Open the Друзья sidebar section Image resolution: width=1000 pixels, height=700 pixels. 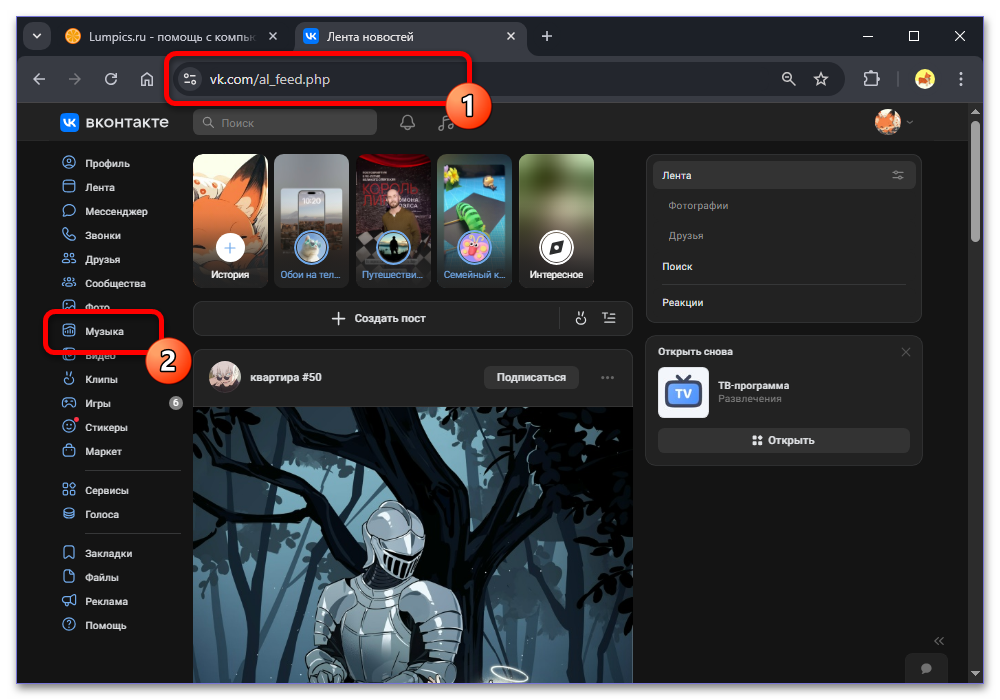point(91,259)
